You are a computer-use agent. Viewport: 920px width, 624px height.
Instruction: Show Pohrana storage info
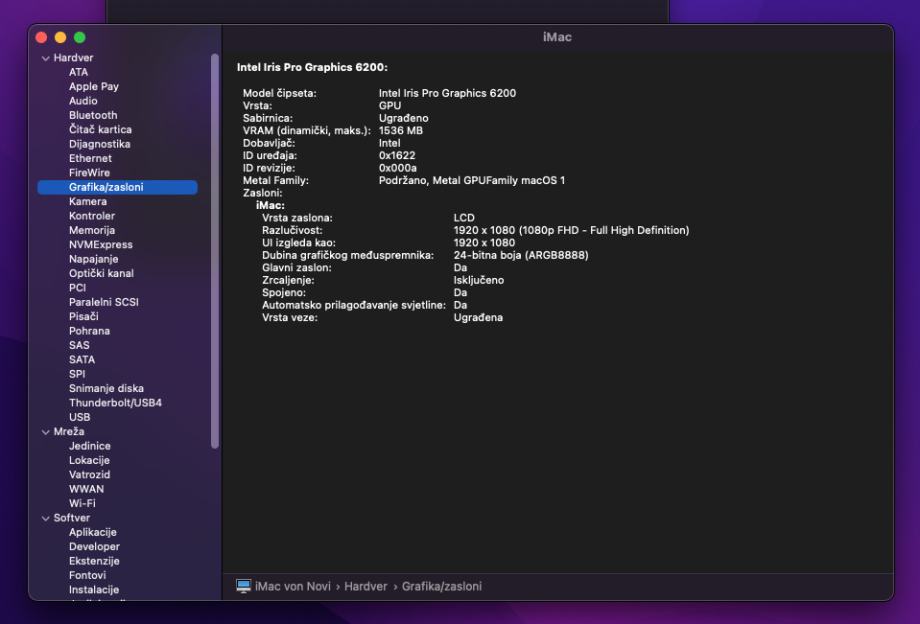click(x=89, y=331)
